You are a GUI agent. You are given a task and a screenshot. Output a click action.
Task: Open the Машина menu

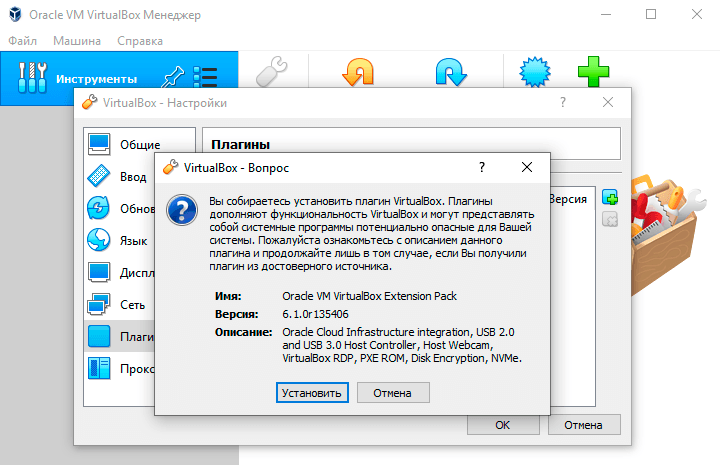(x=77, y=41)
